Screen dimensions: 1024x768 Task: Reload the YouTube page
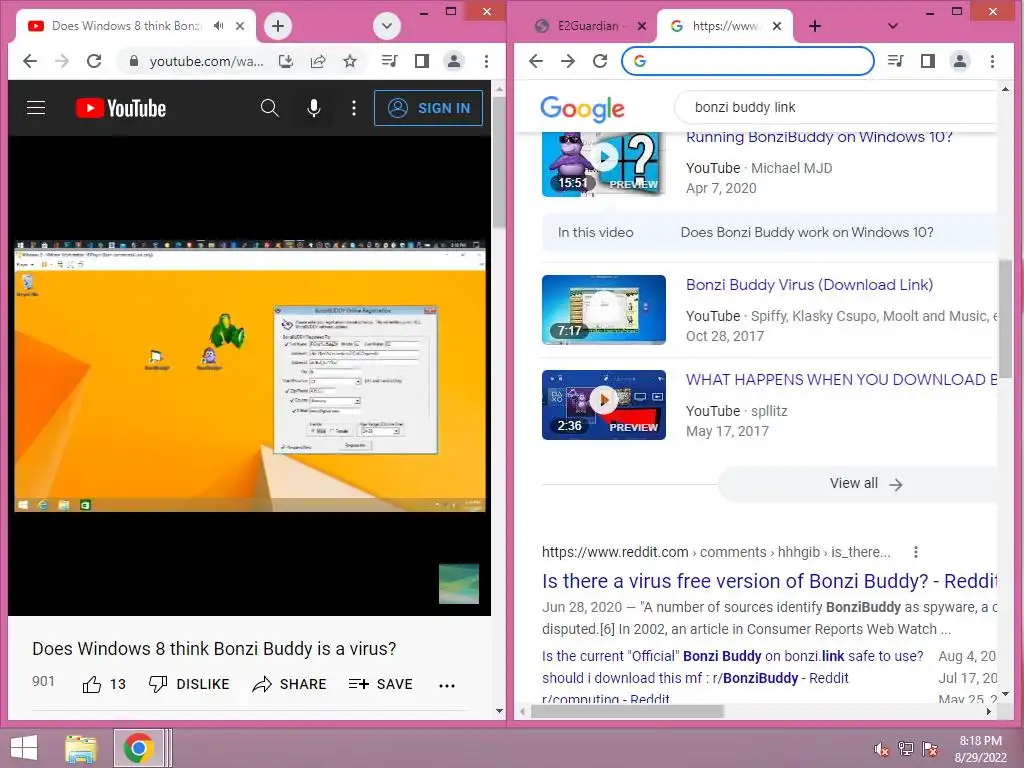(94, 61)
